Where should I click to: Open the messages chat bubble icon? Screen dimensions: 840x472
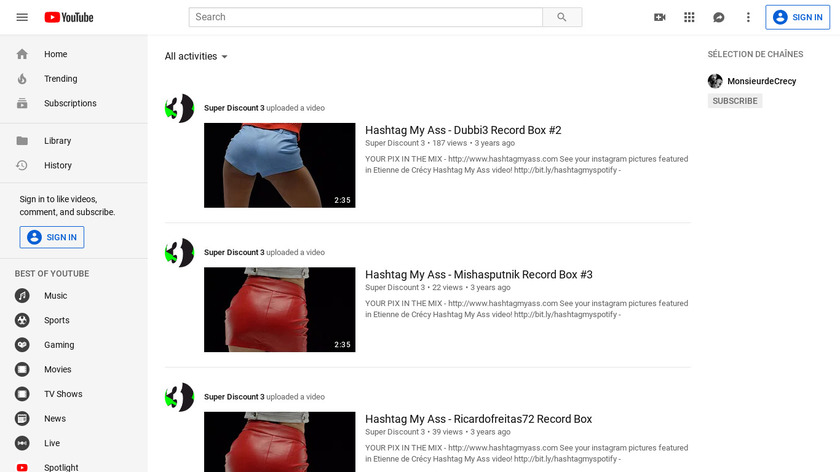719,17
